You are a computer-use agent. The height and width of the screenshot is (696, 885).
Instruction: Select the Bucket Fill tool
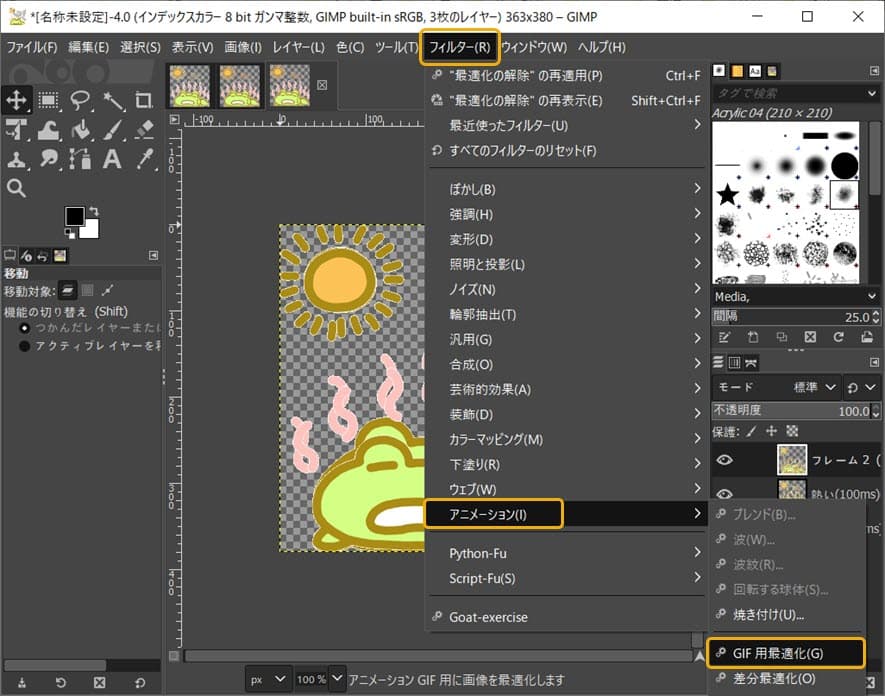point(80,129)
